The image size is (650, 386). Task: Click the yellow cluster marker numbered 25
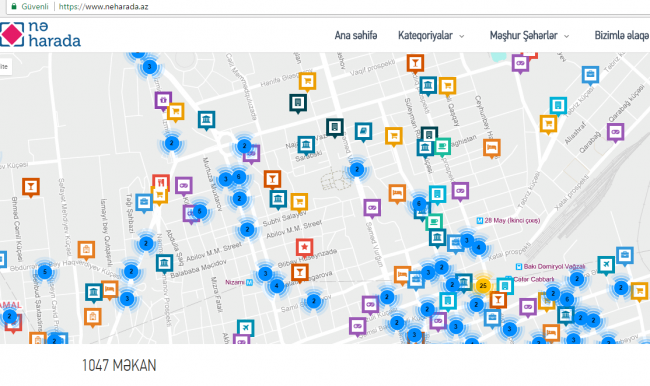(483, 286)
